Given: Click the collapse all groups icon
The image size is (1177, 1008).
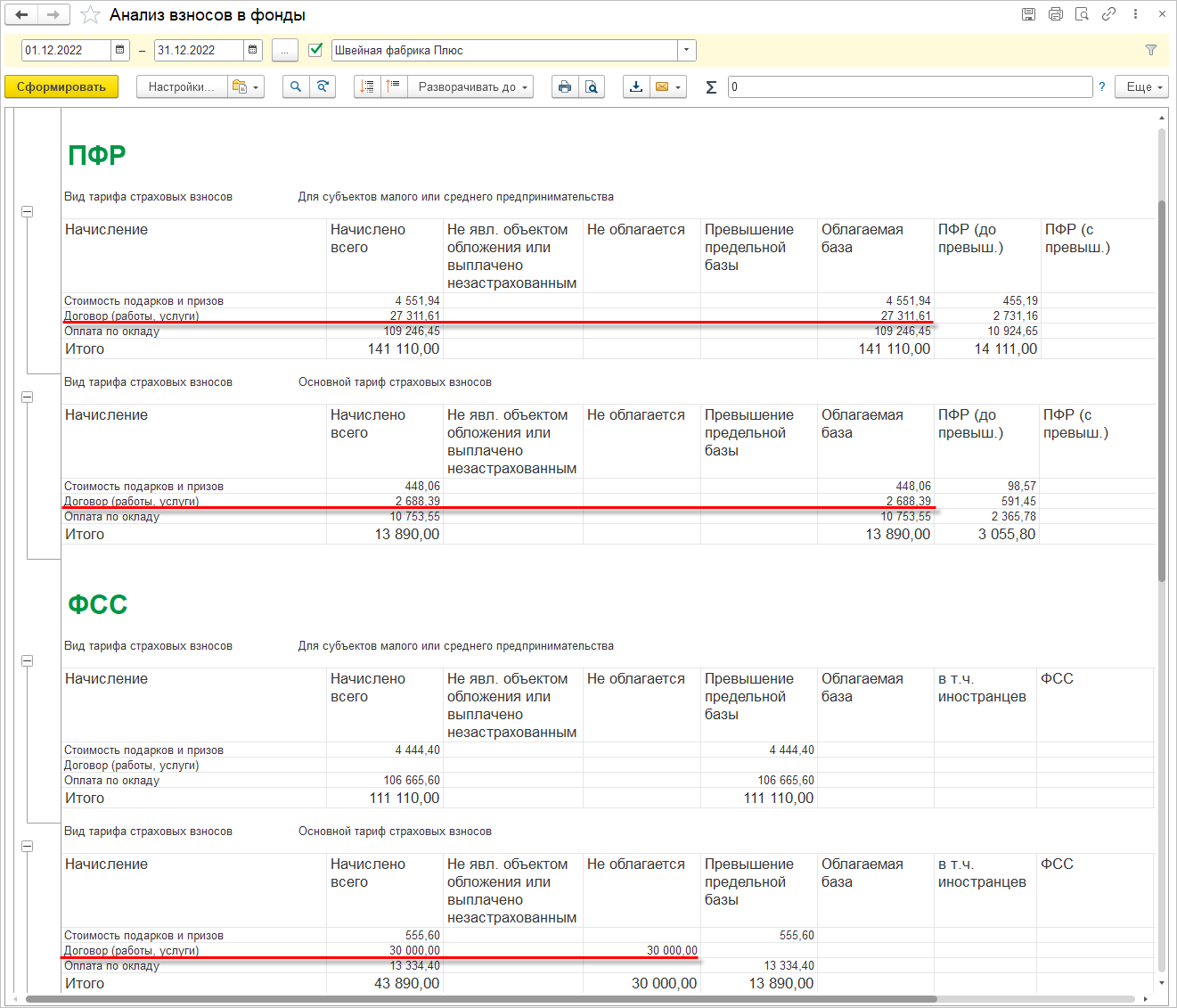Looking at the screenshot, I should (367, 86).
